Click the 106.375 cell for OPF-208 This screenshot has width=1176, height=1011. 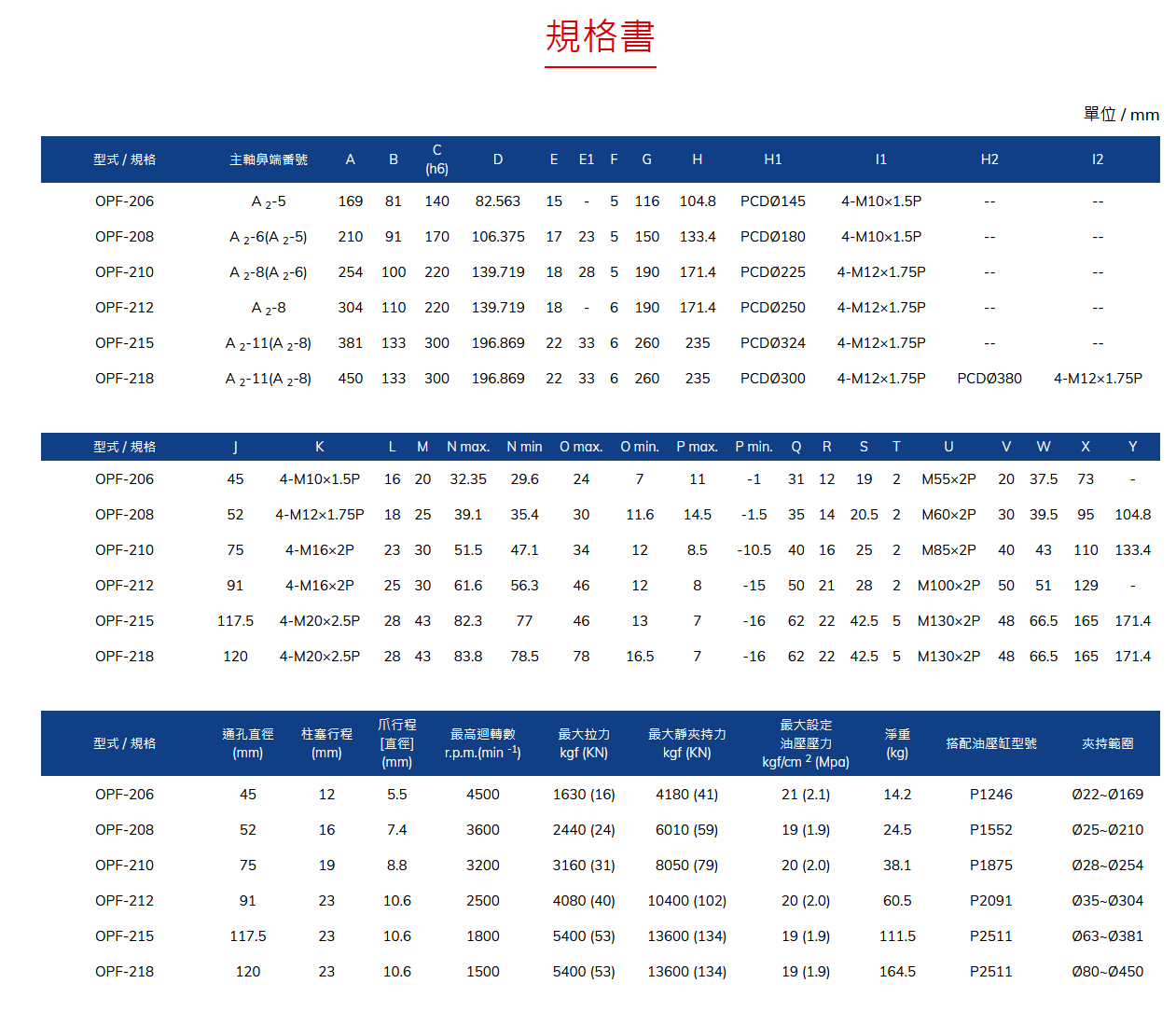pyautogui.click(x=497, y=237)
